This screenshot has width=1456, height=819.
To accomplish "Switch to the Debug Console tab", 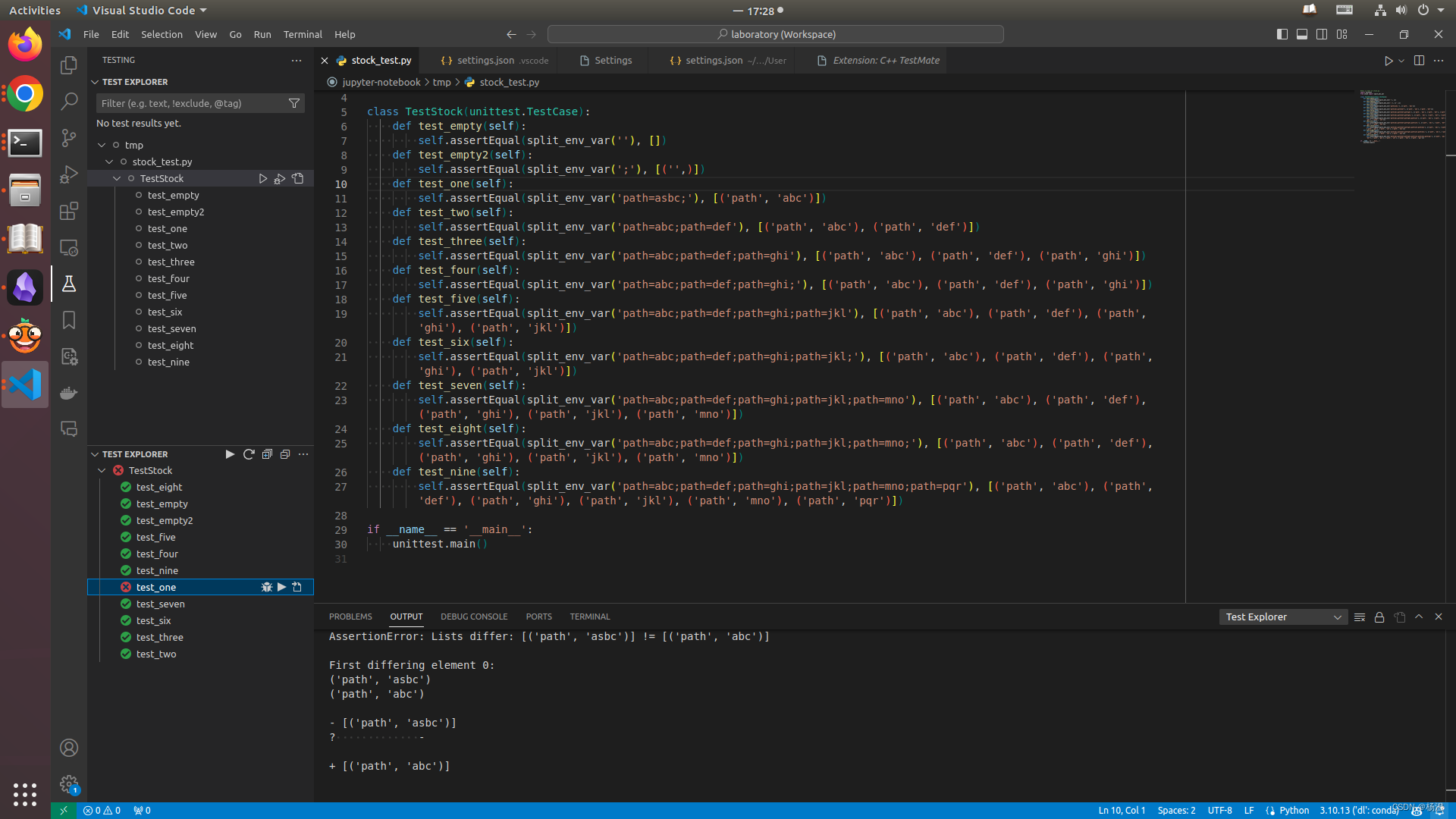I will (474, 617).
